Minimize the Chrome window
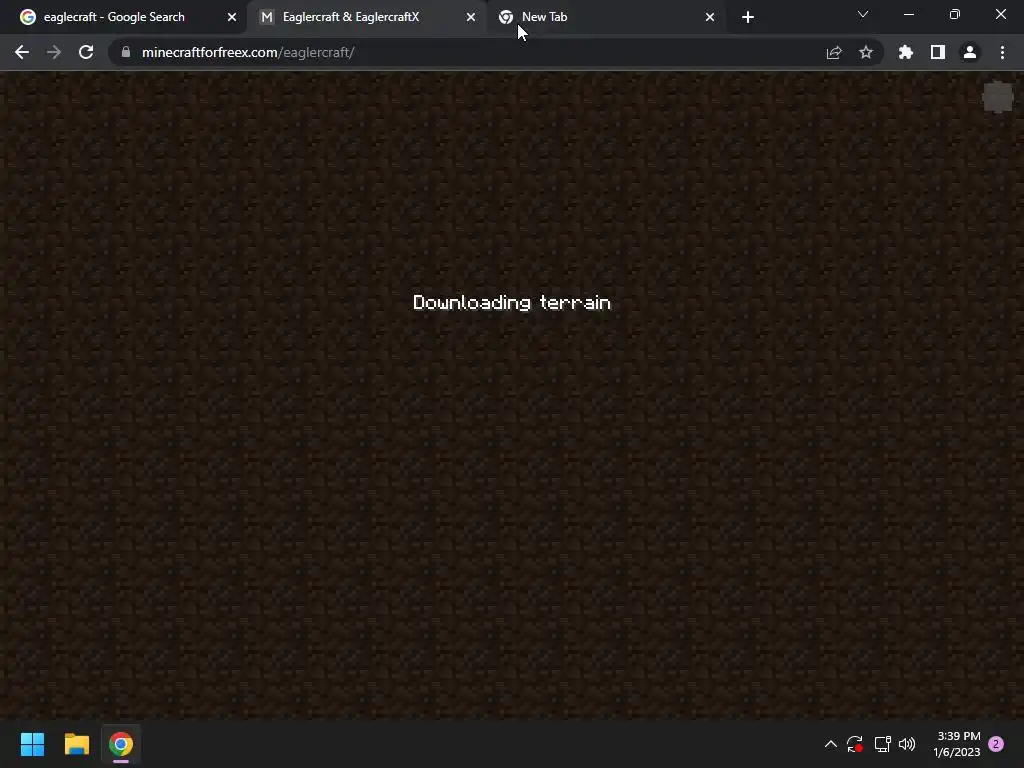 tap(908, 14)
